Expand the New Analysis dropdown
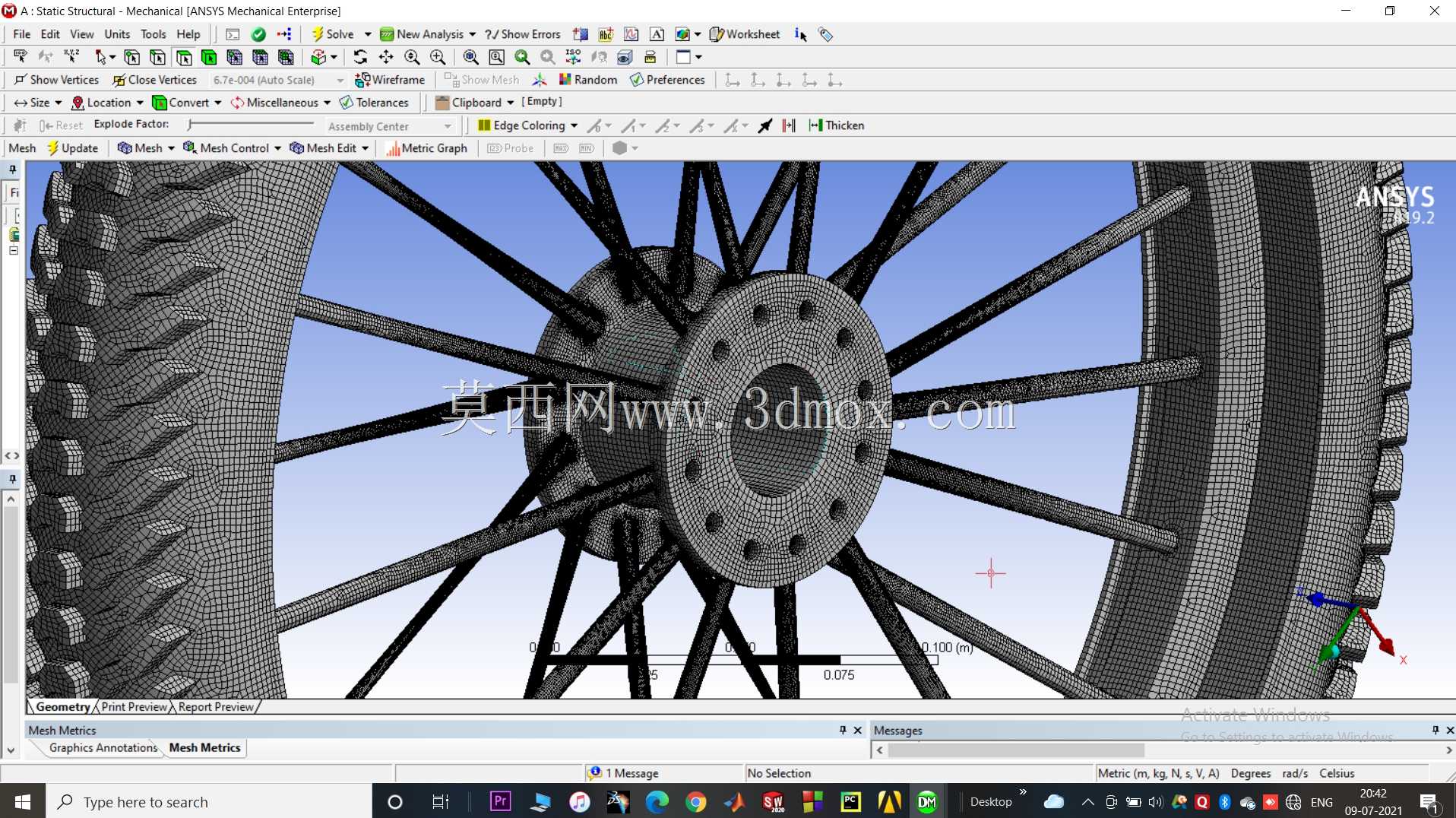 [x=473, y=34]
